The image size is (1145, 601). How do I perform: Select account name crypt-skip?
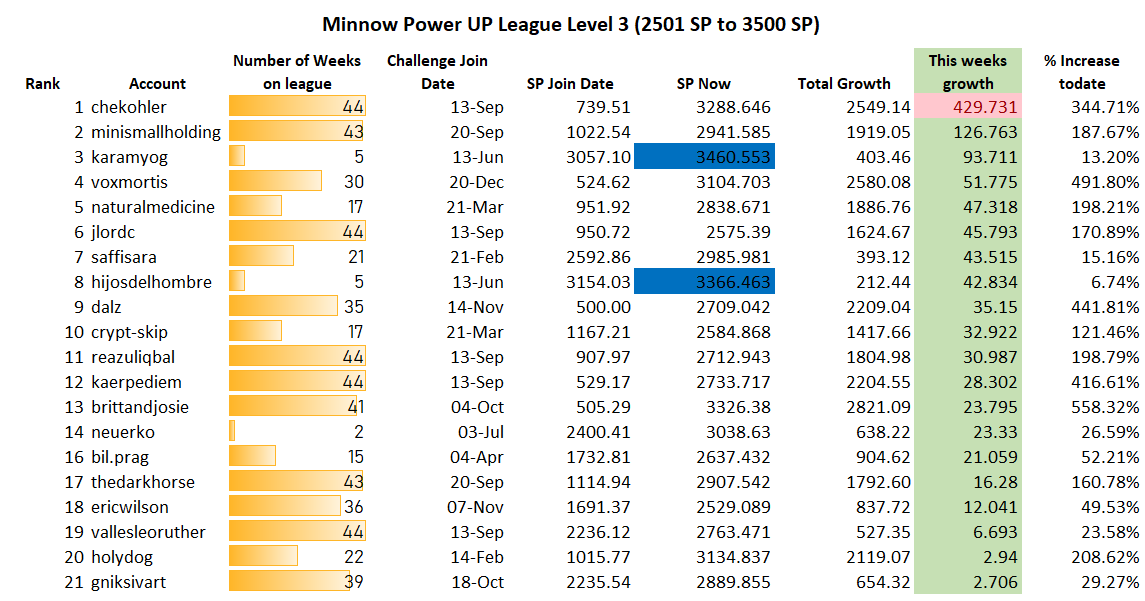[x=129, y=332]
